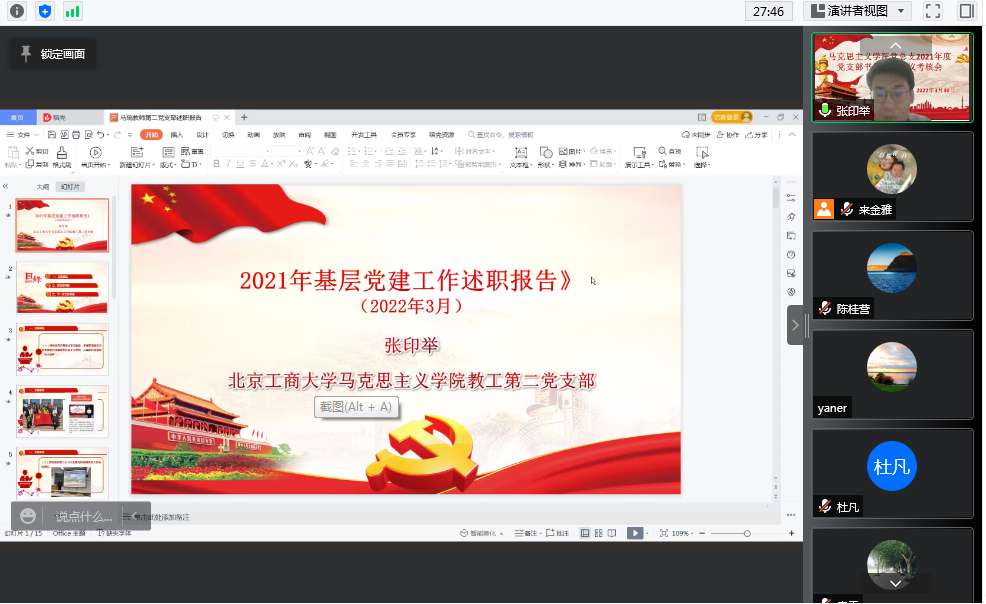This screenshot has width=986, height=604.
Task: Click the 访客登录 login button
Action: (731, 117)
